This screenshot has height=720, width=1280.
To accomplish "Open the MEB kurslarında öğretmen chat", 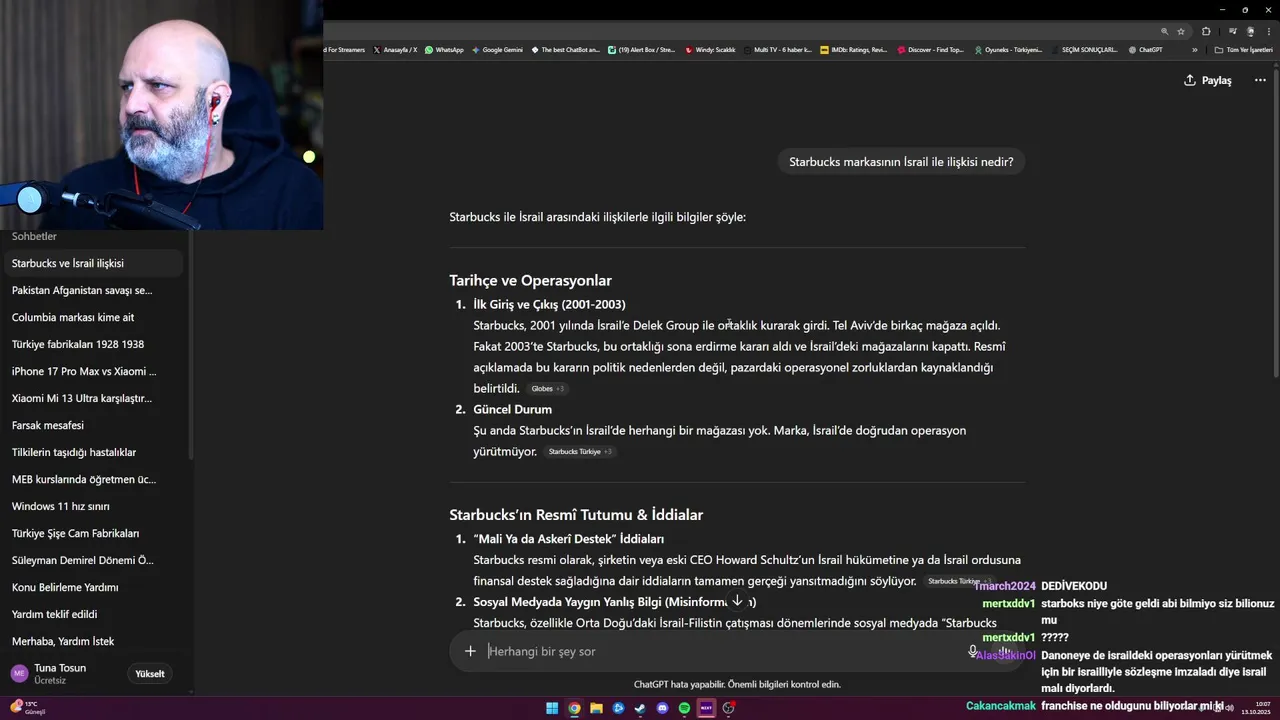I will click(92, 479).
